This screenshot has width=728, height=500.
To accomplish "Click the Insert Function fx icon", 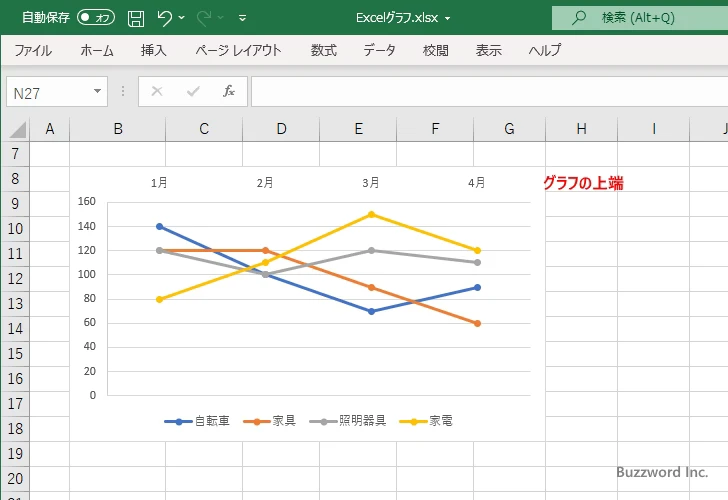I will tap(229, 91).
